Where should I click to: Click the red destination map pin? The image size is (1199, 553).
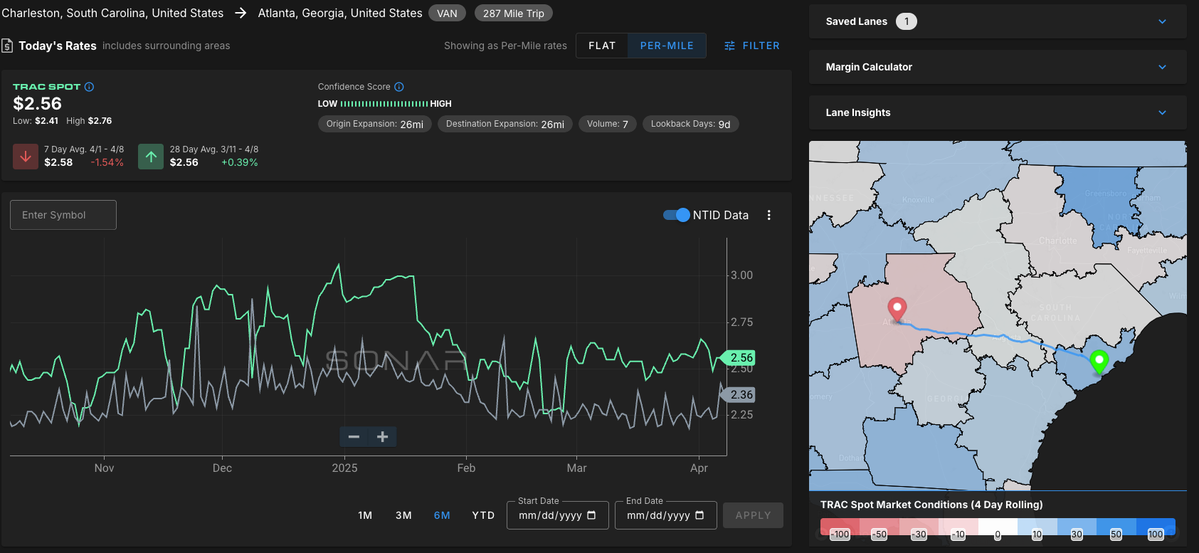point(896,310)
